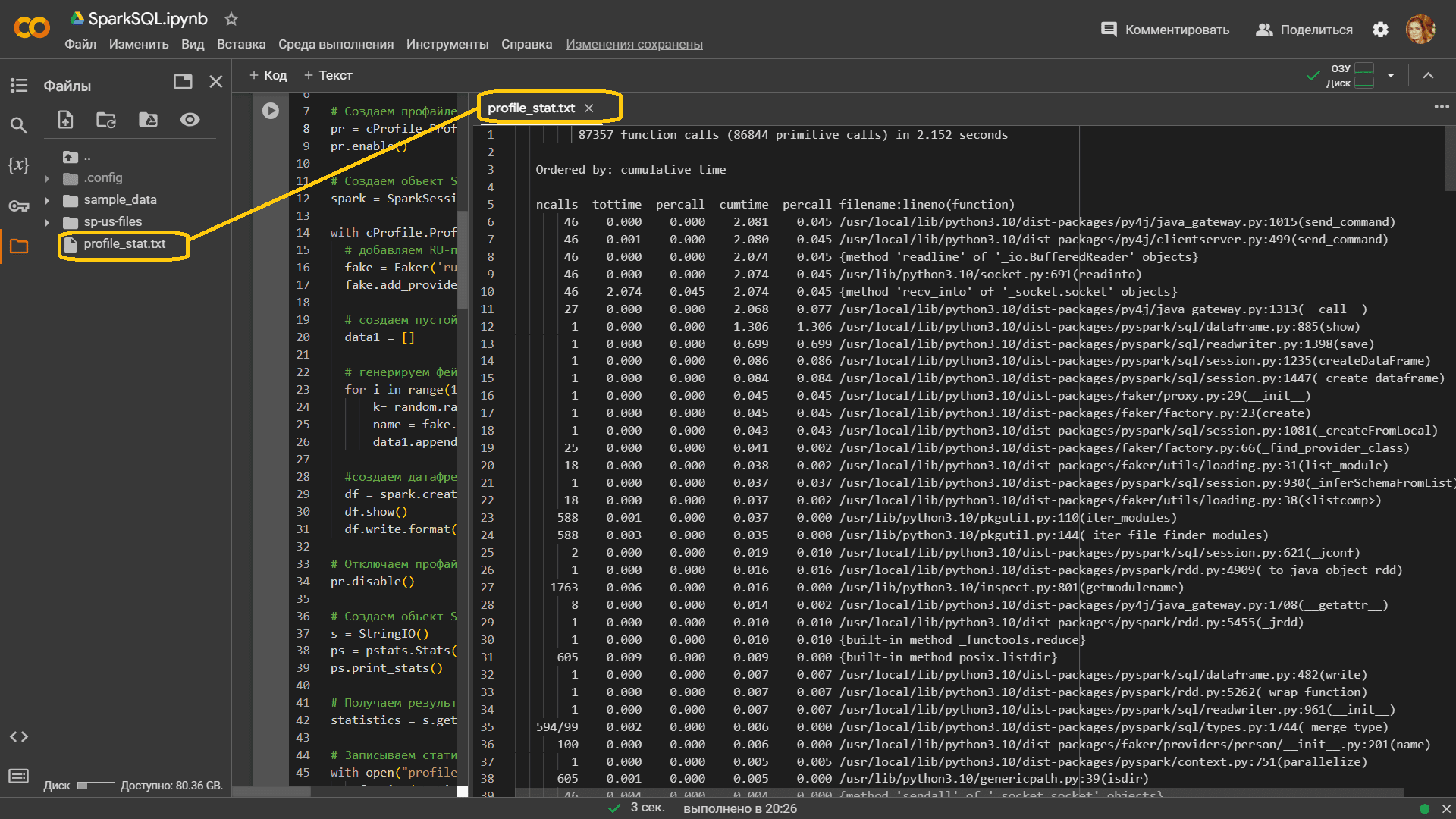Screen dimensions: 1456x819
Task: Click the Google Drive icon beside title
Action: [x=77, y=18]
